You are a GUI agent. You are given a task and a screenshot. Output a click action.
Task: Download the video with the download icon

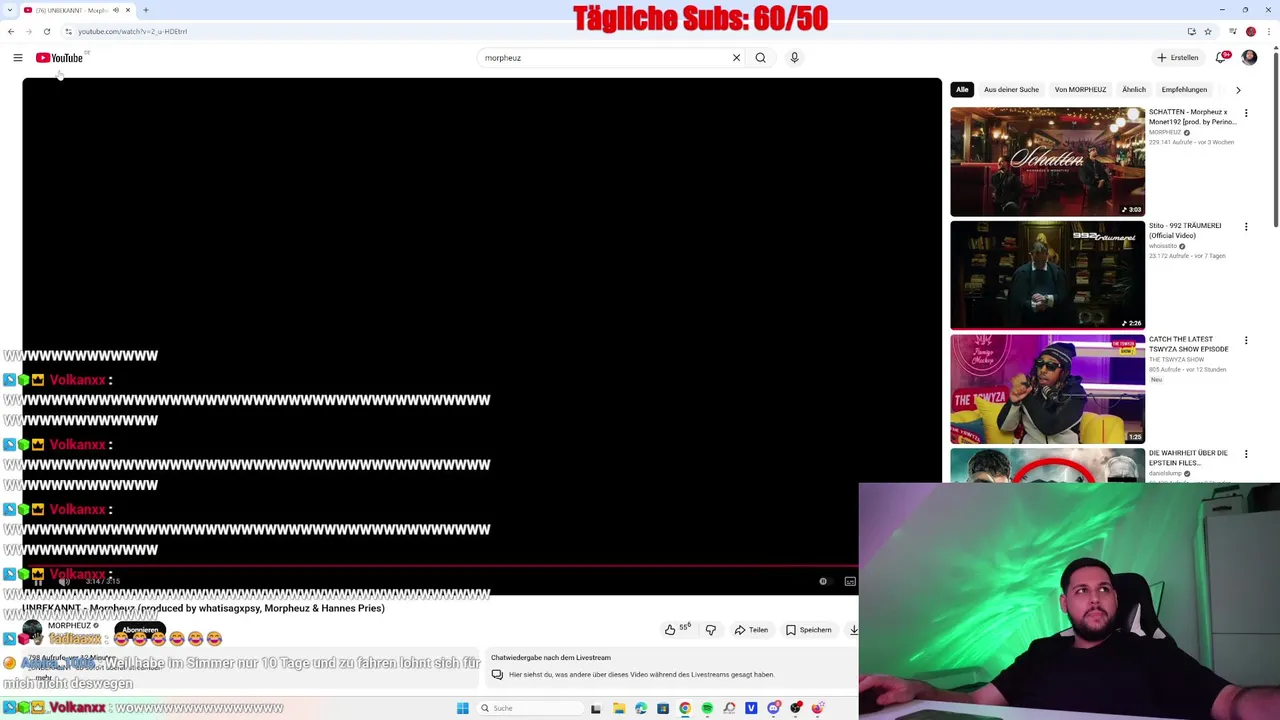click(x=854, y=630)
